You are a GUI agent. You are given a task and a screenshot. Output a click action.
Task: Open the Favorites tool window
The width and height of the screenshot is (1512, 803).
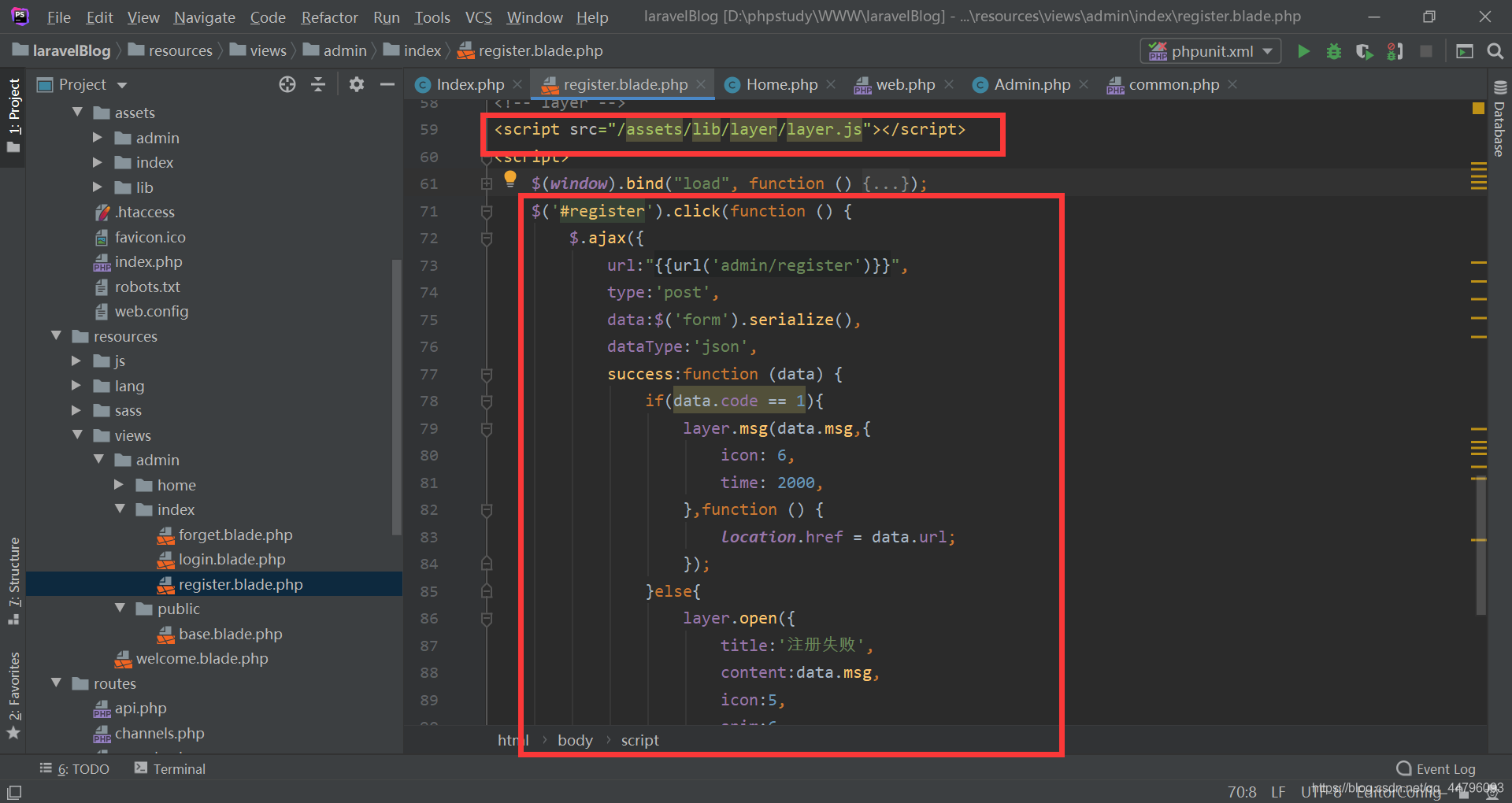pyautogui.click(x=13, y=696)
